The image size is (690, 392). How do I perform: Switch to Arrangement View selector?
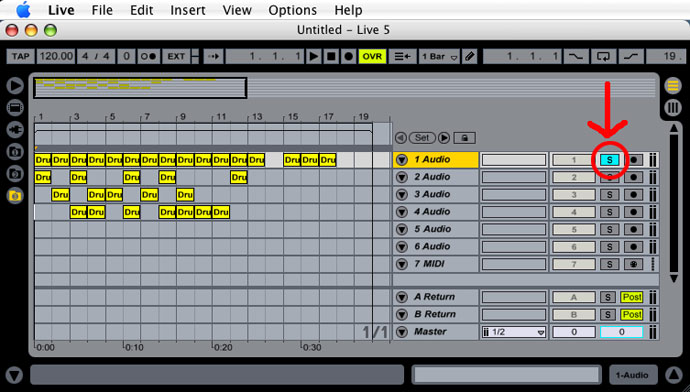[673, 86]
